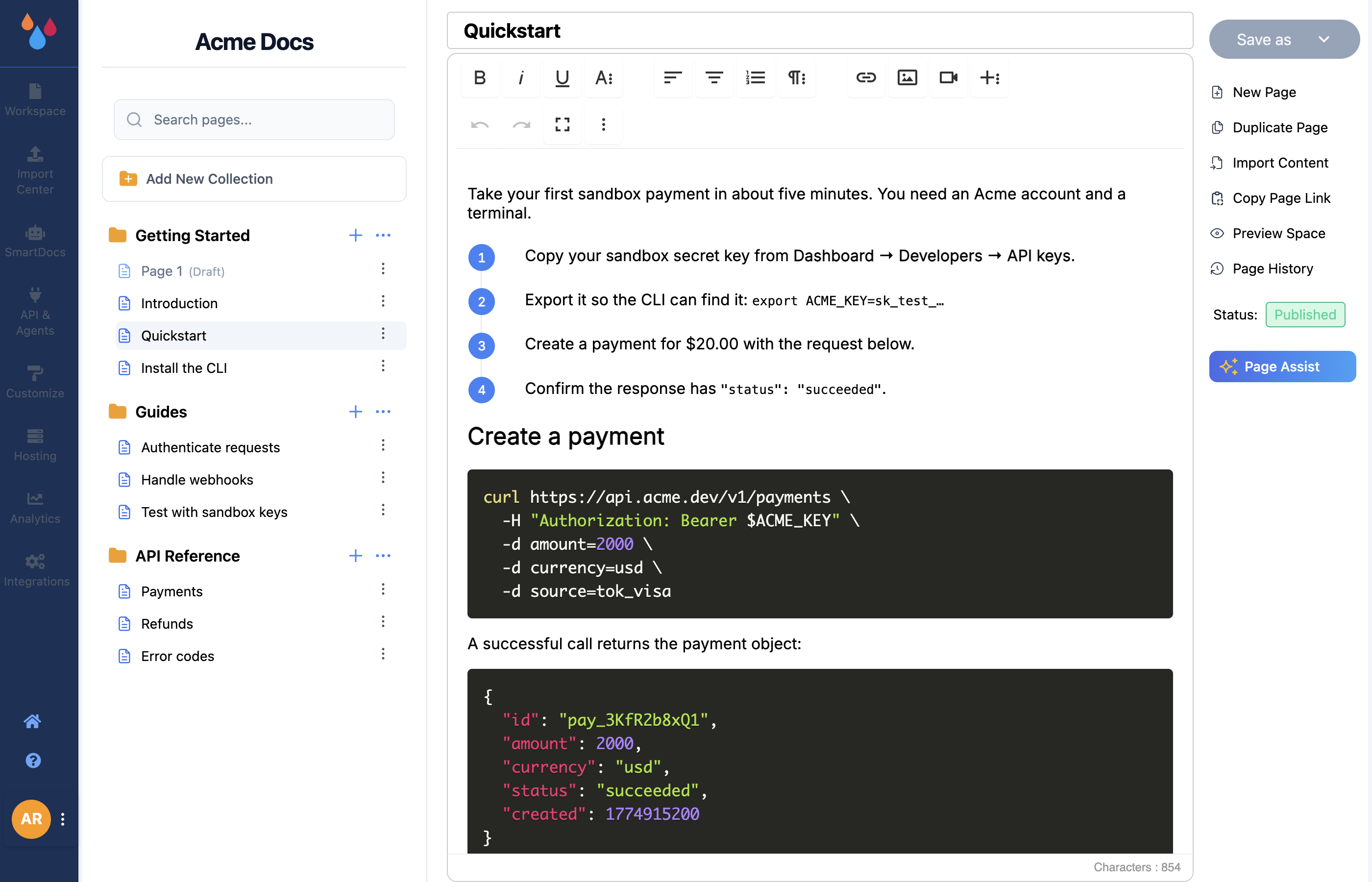This screenshot has width=1372, height=882.
Task: Open the insert more options plus menu
Action: (x=989, y=77)
